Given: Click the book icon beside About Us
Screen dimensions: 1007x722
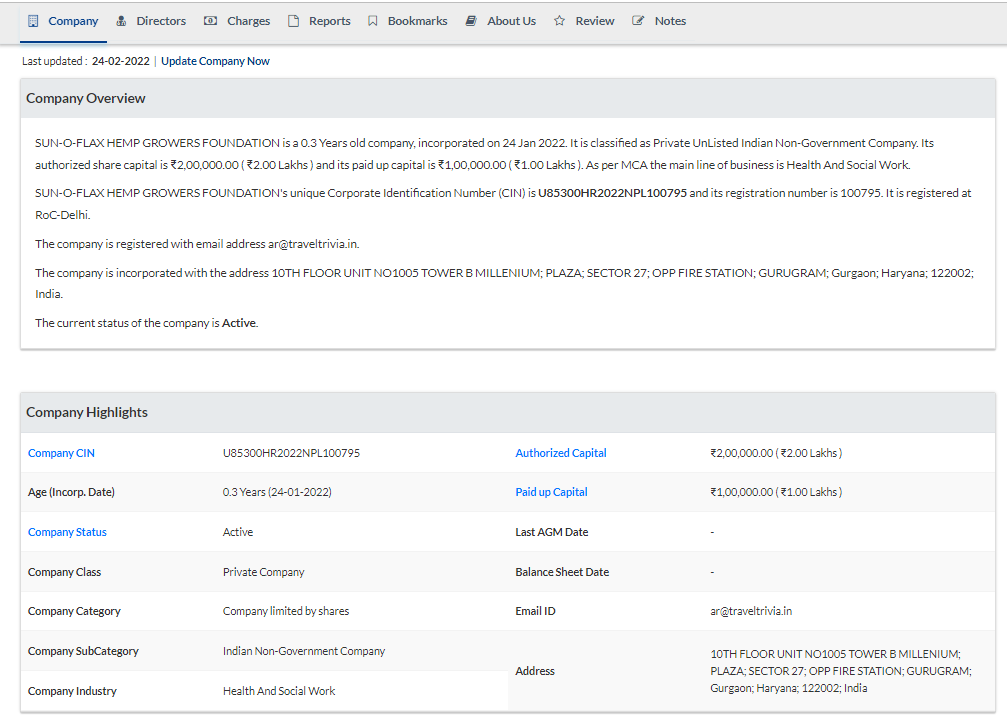Looking at the screenshot, I should 471,21.
